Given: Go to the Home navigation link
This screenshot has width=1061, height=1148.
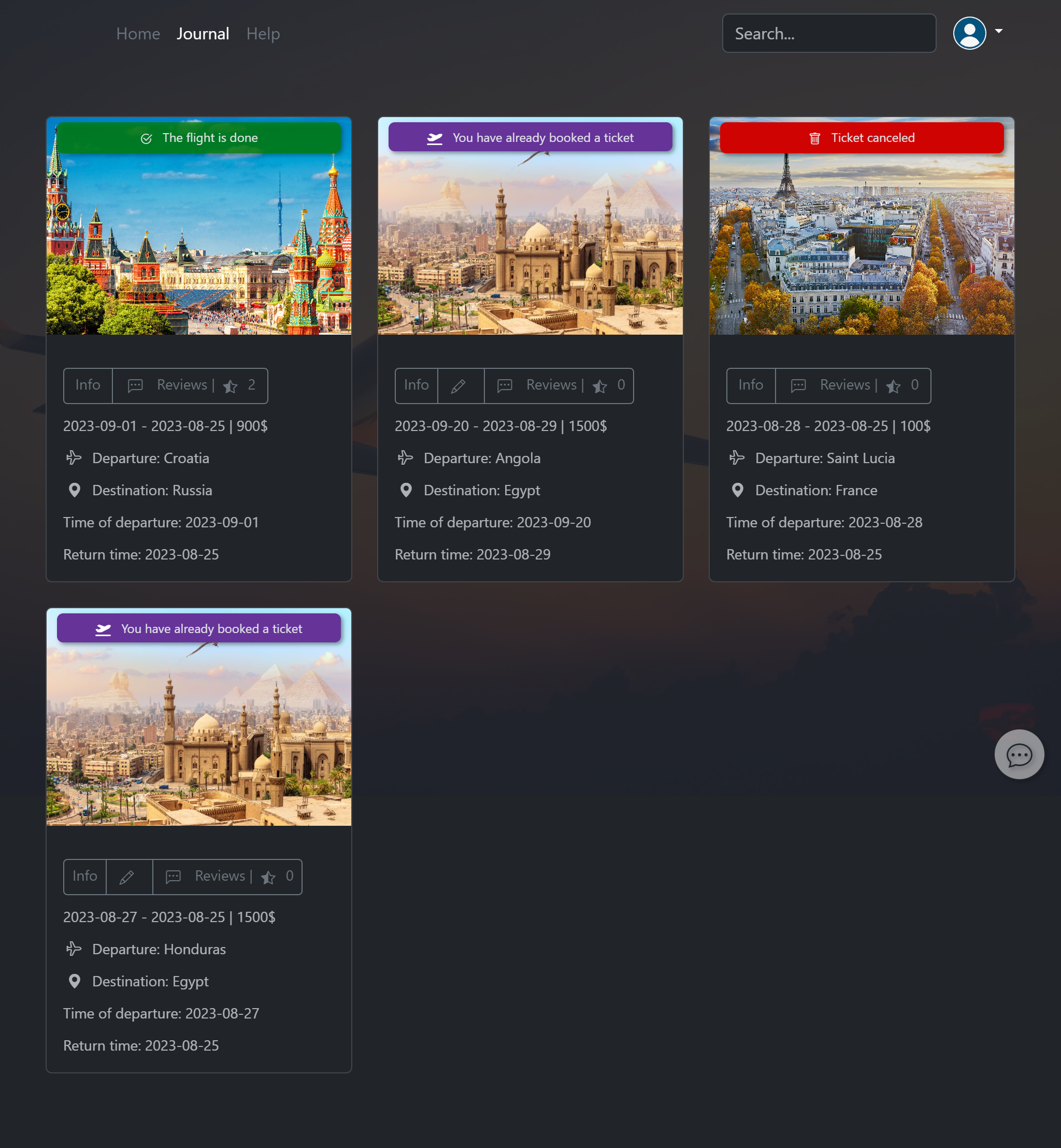Looking at the screenshot, I should (138, 34).
